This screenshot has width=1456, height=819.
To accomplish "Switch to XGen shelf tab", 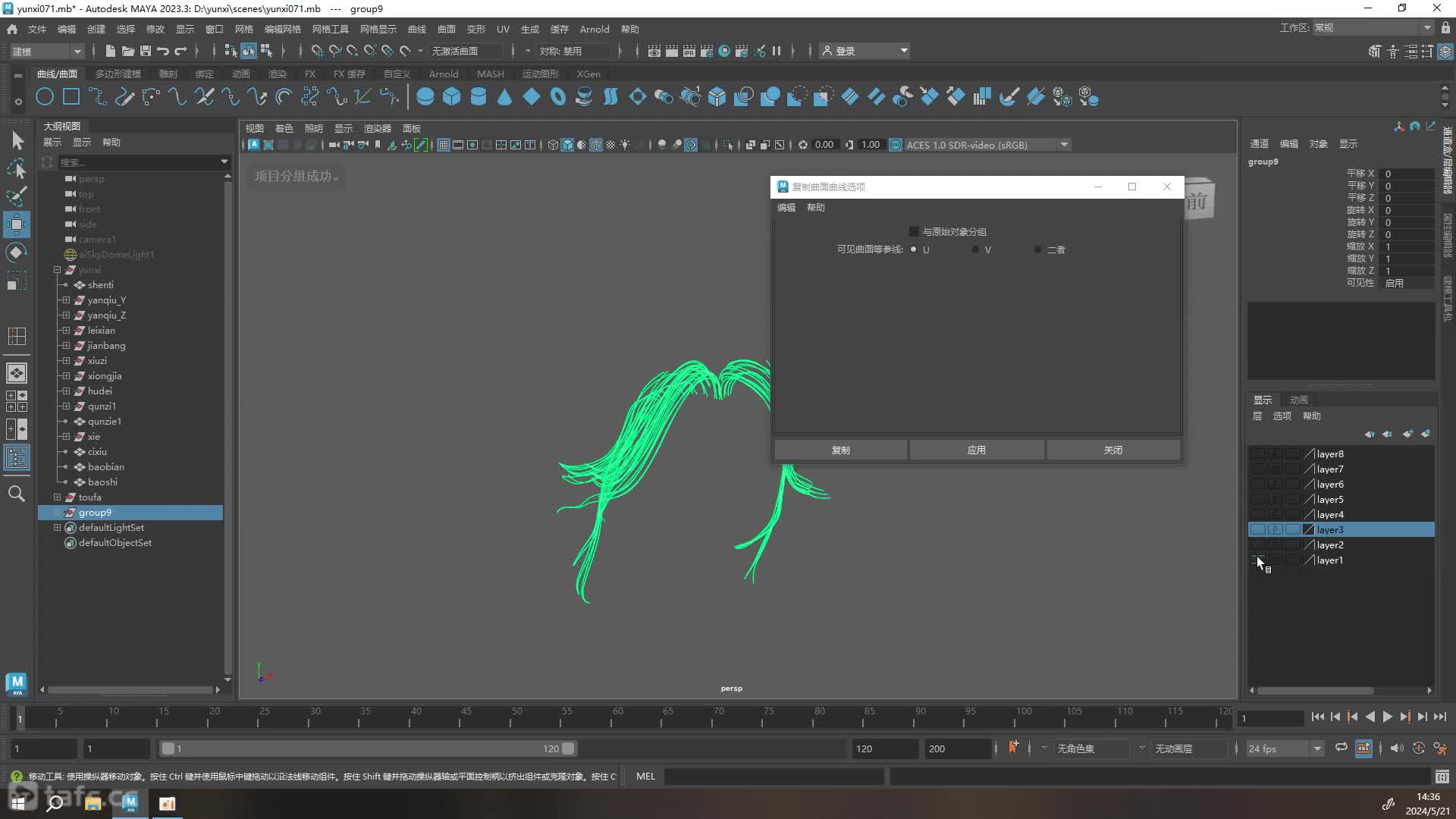I will point(588,74).
